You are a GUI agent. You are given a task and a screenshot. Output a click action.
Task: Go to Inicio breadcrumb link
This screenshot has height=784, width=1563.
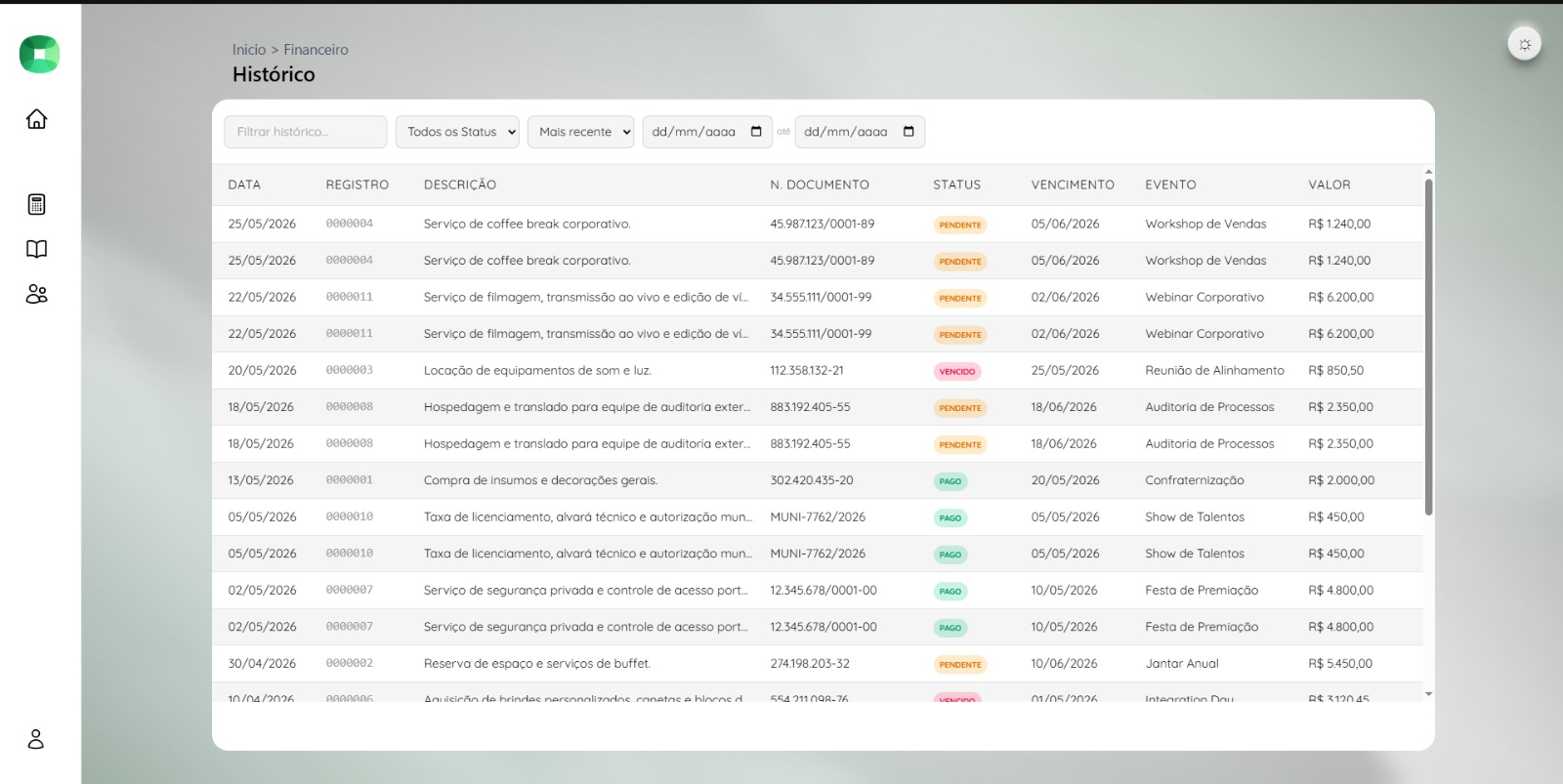pos(249,50)
